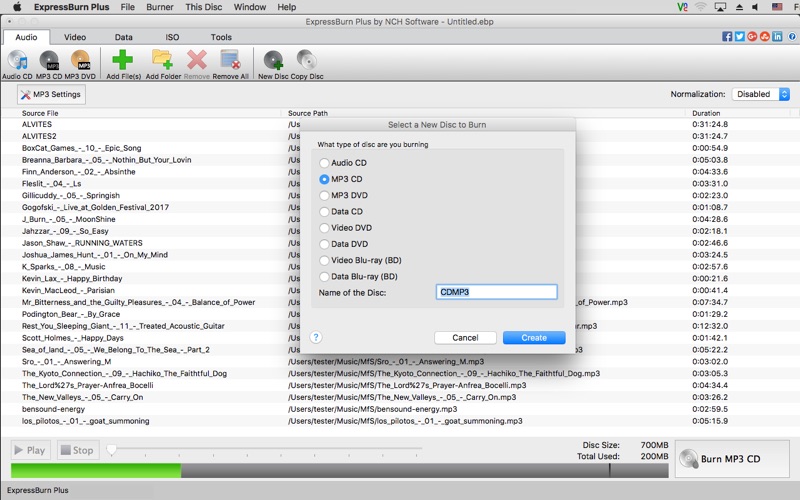The height and width of the screenshot is (500, 800).
Task: Click the Source Path column header
Action: [x=483, y=113]
